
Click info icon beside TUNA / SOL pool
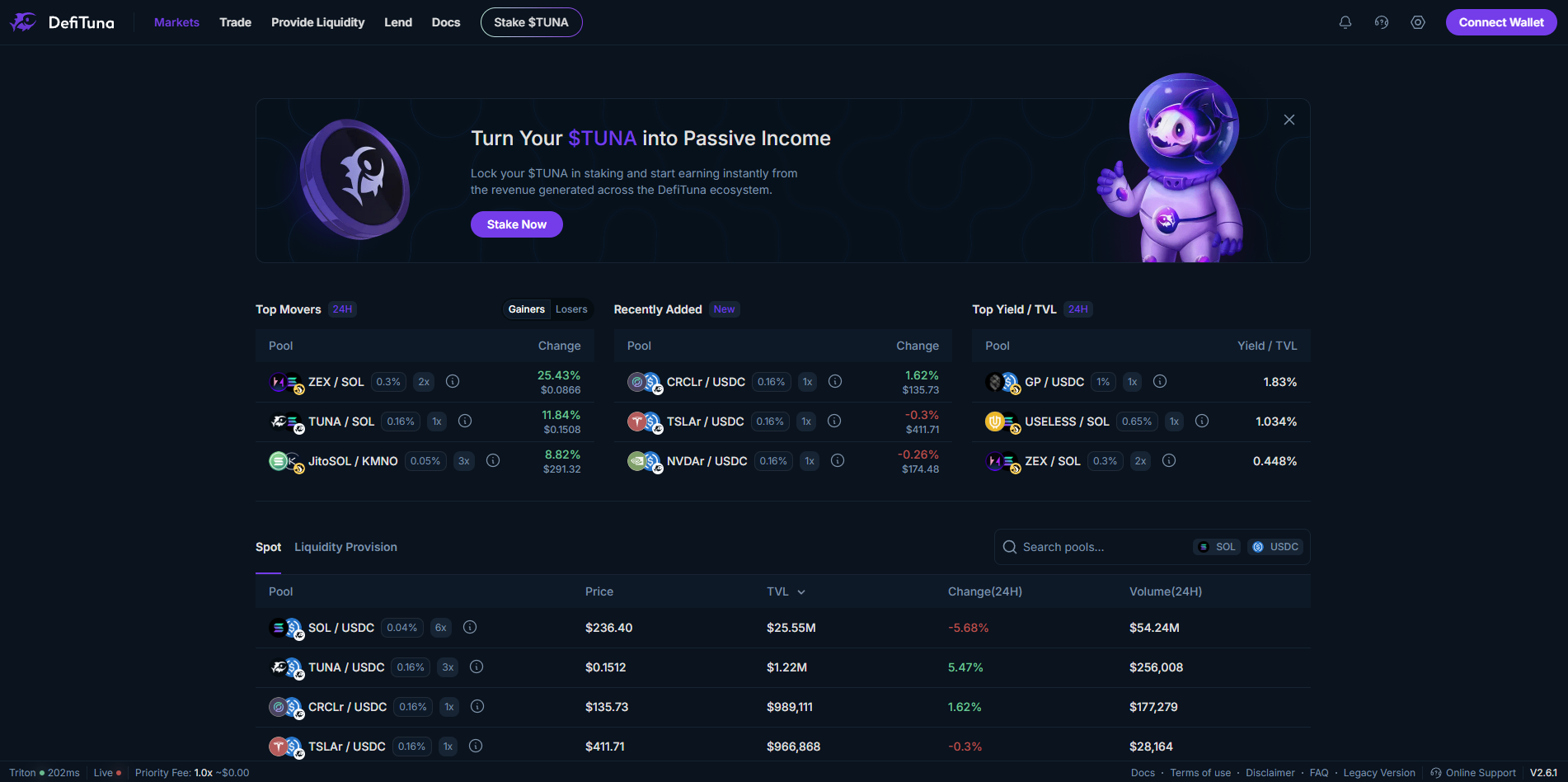465,421
